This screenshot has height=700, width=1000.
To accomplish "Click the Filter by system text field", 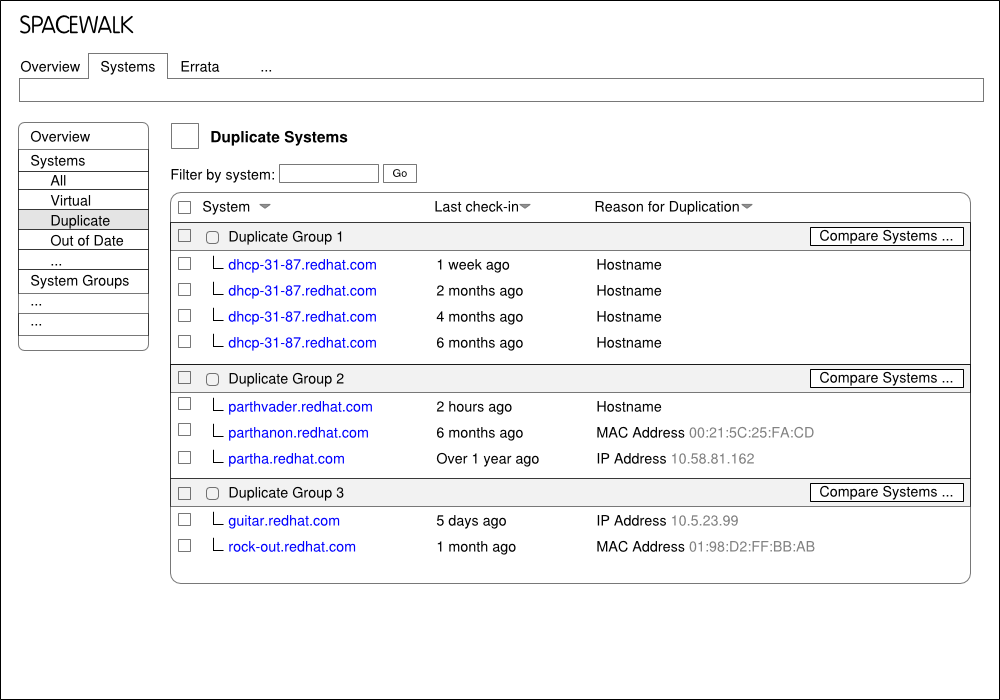I will click(x=328, y=174).
